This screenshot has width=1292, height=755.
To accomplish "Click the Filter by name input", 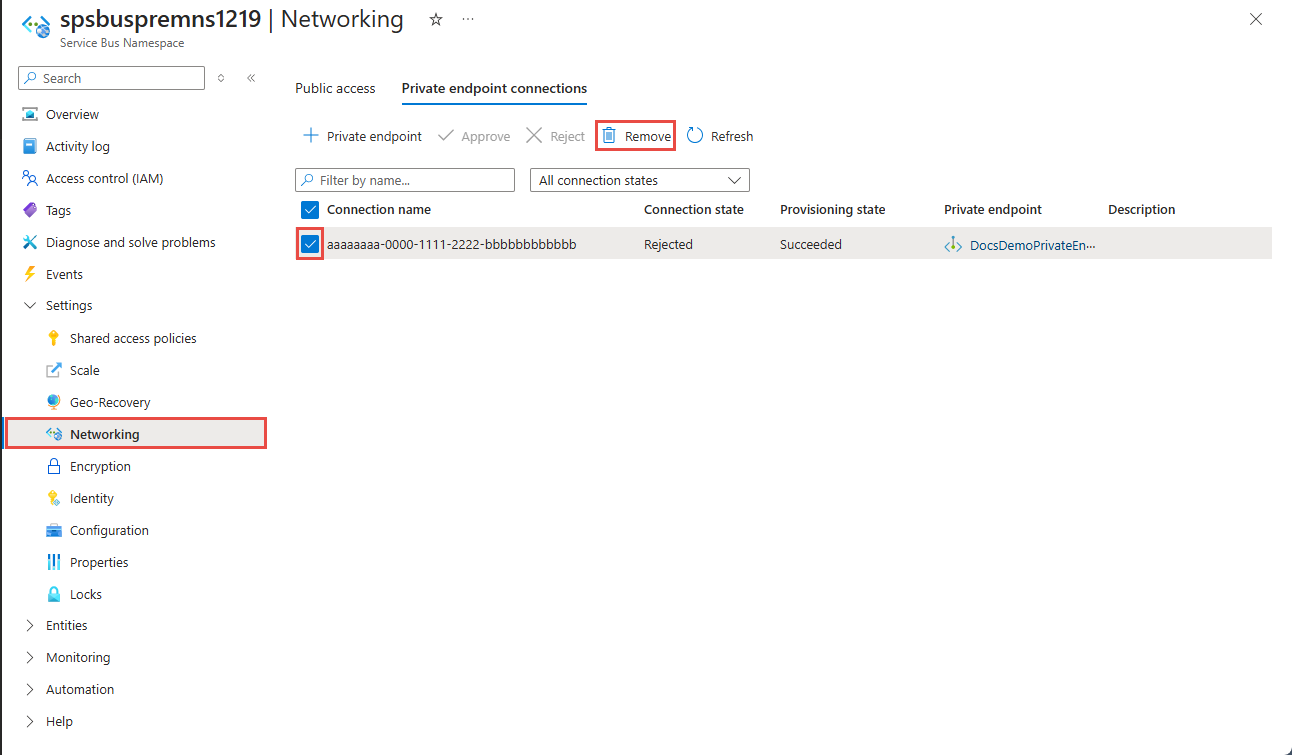I will 405,180.
